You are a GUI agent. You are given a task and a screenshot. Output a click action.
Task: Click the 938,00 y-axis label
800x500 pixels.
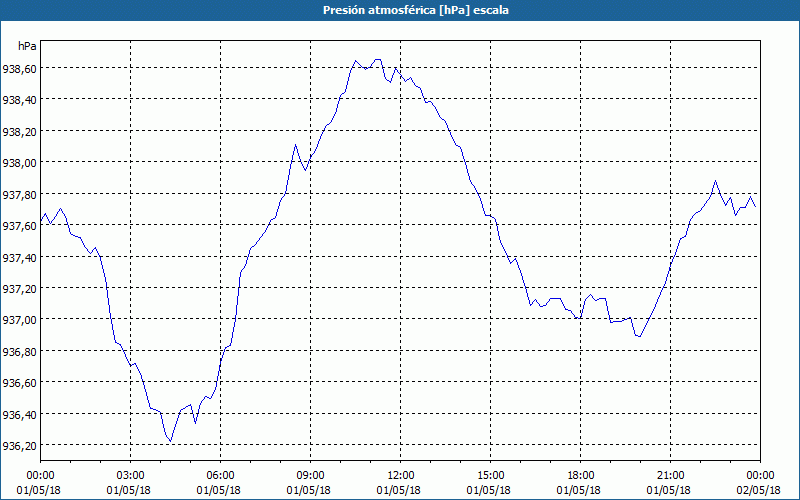coord(19,163)
